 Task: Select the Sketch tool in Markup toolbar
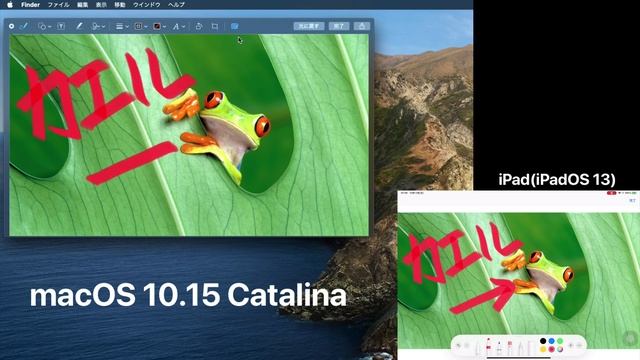24,26
